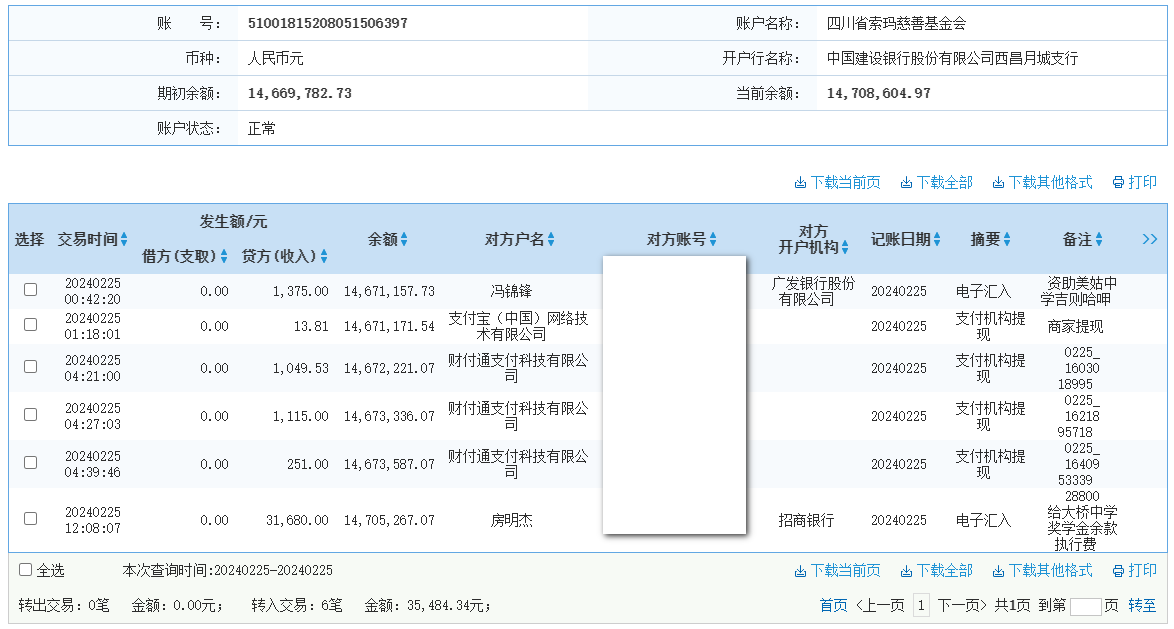This screenshot has height=629, width=1174.
Task: Click amount 13.81 cell
Action: (x=311, y=326)
